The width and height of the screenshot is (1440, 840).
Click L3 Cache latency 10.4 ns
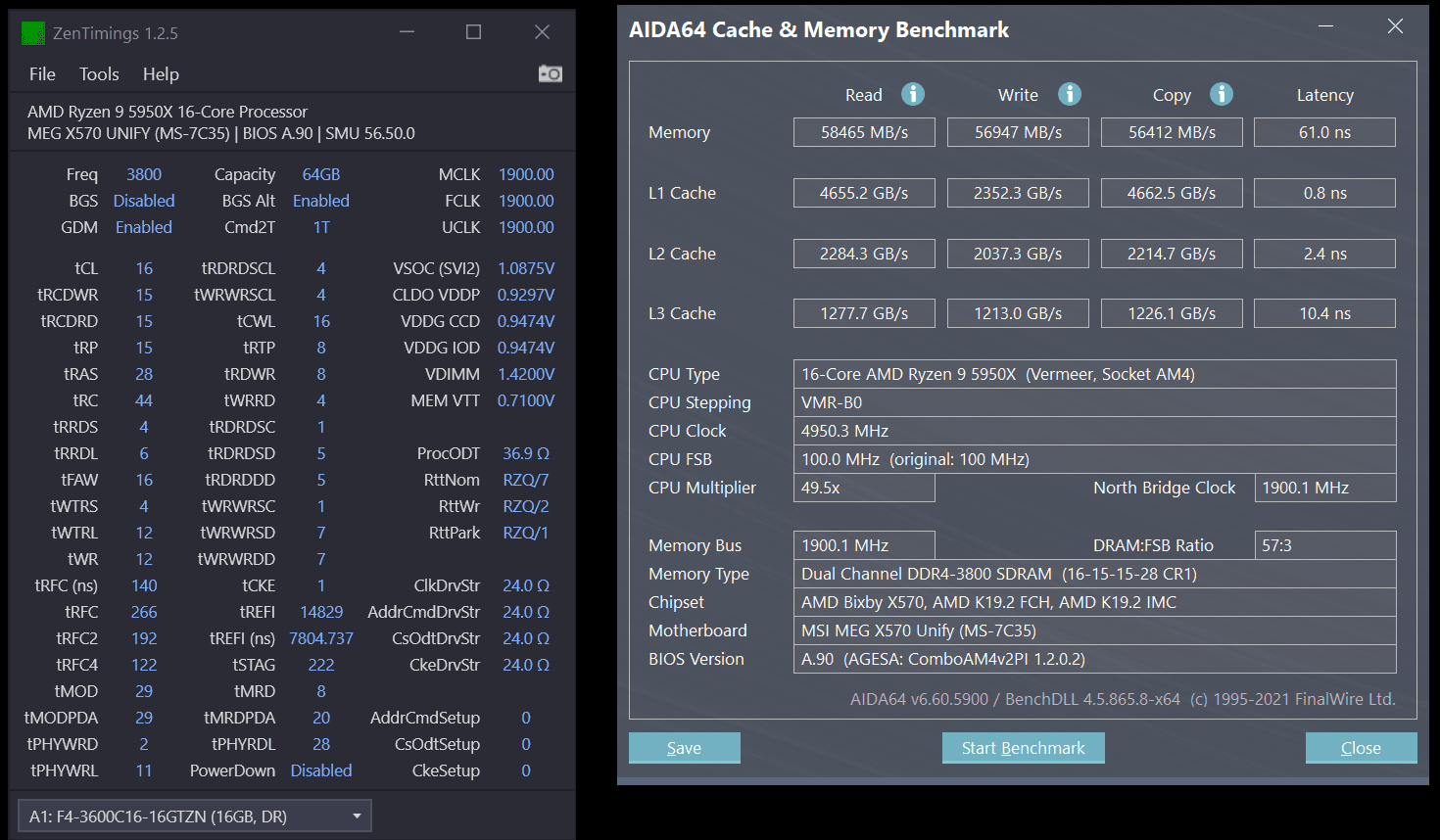coord(1324,313)
